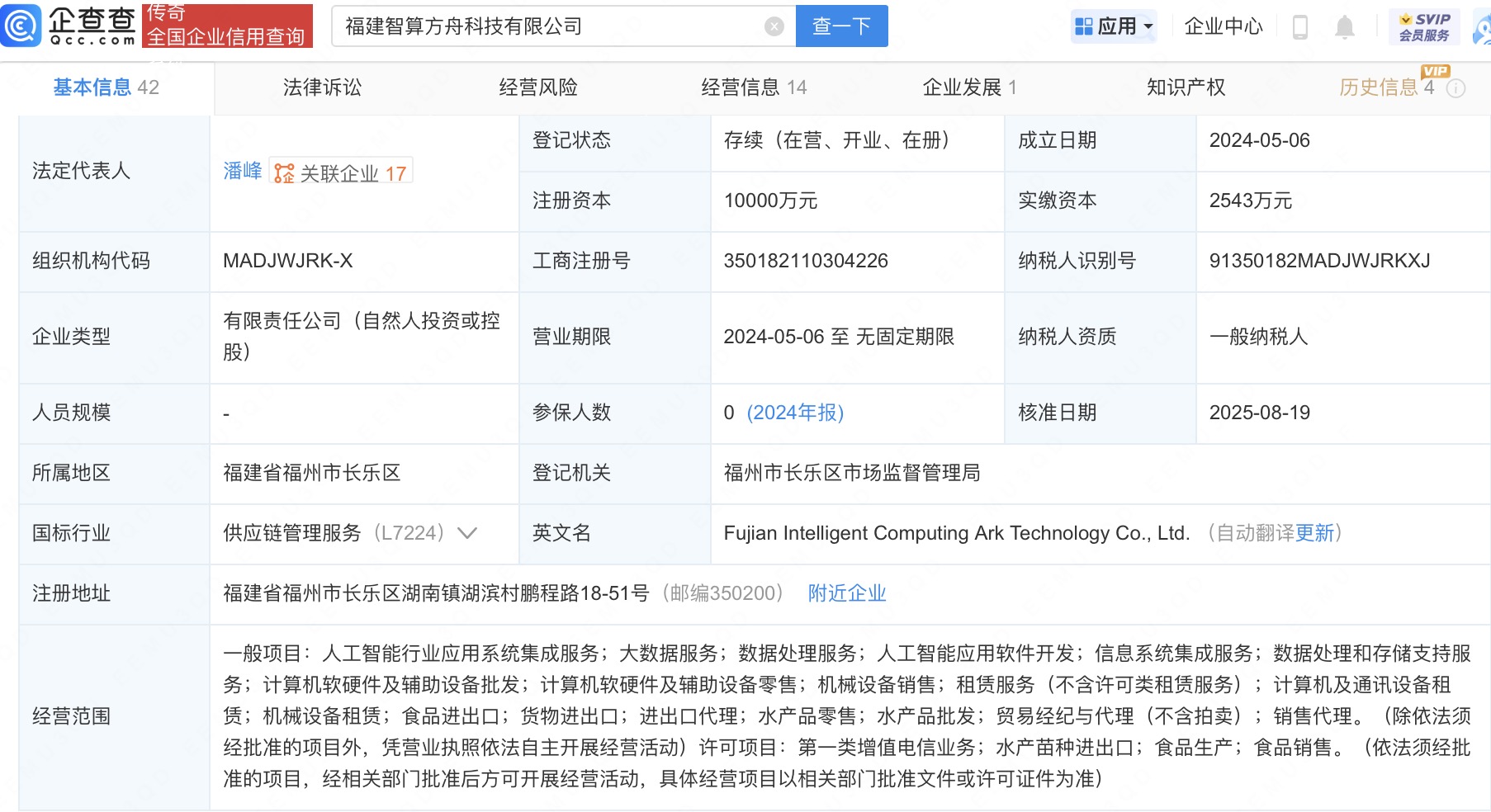Switch to the 基本信息 tab
This screenshot has height=812, width=1491.
tap(106, 87)
